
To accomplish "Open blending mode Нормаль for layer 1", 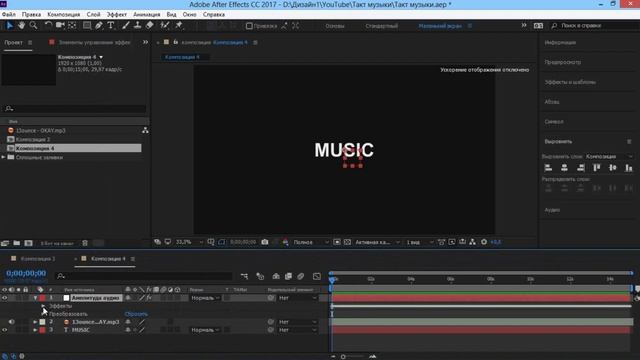I will point(205,298).
